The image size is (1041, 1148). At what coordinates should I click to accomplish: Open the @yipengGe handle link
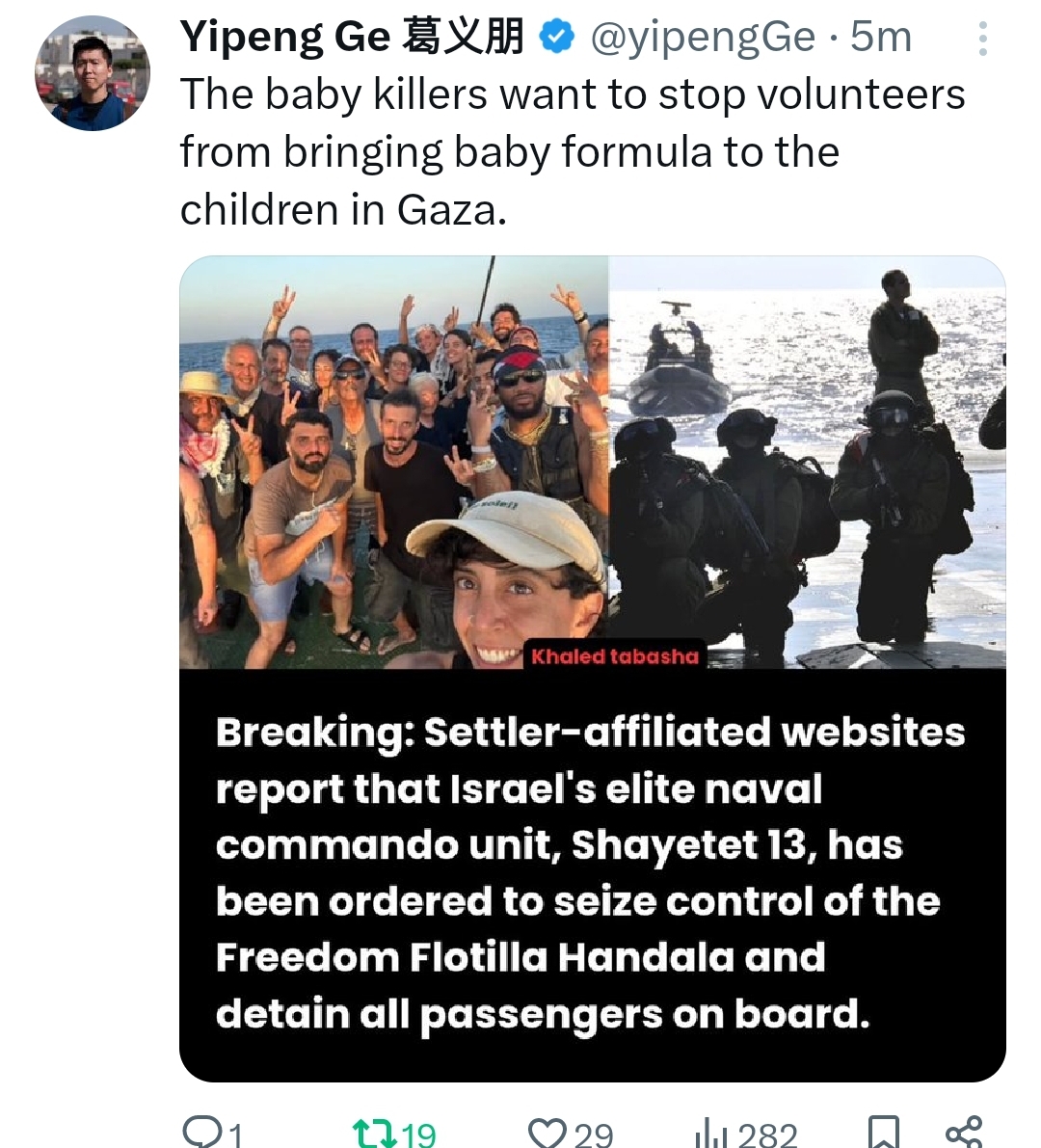(x=702, y=38)
